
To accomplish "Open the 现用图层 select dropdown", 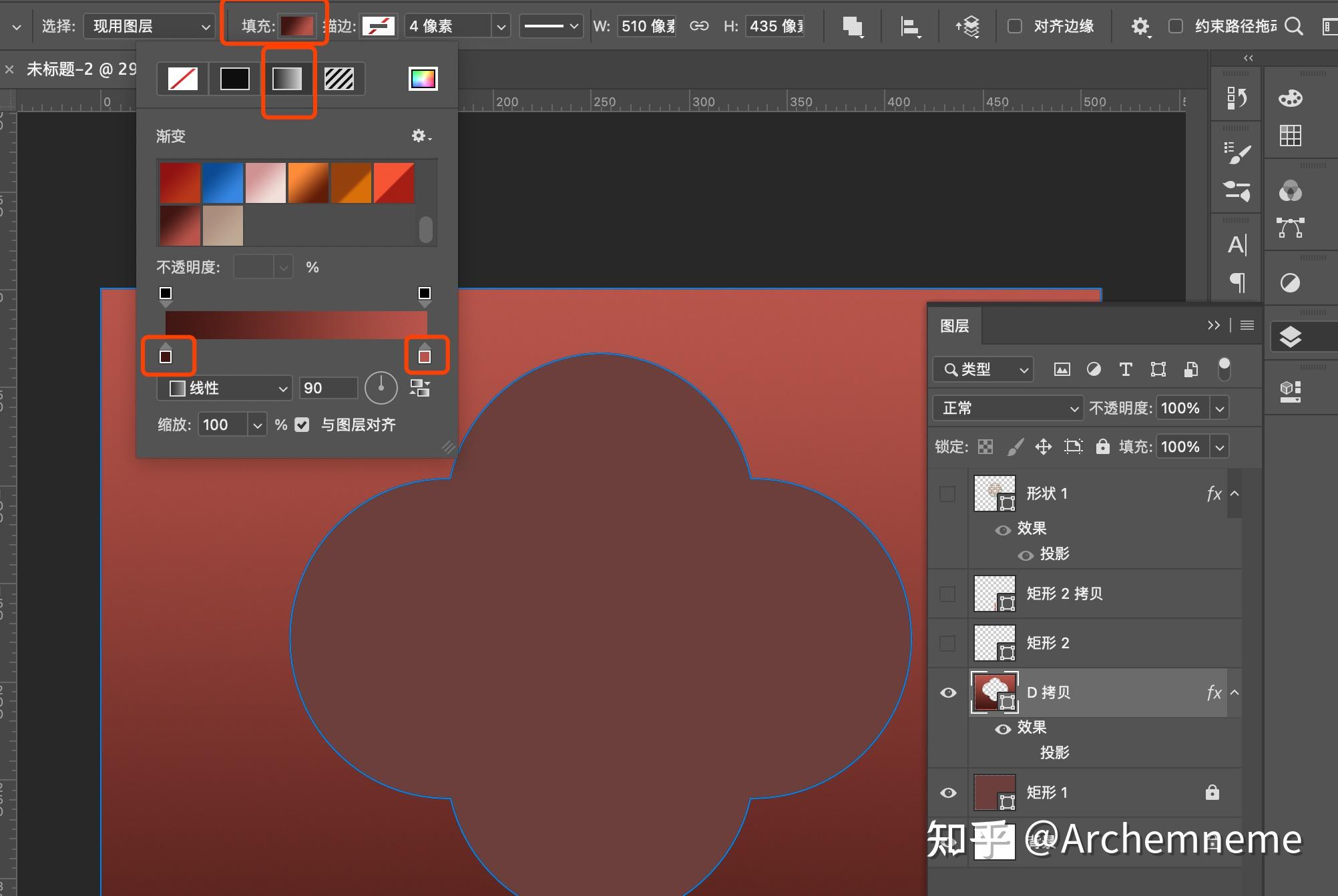I will pyautogui.click(x=149, y=26).
